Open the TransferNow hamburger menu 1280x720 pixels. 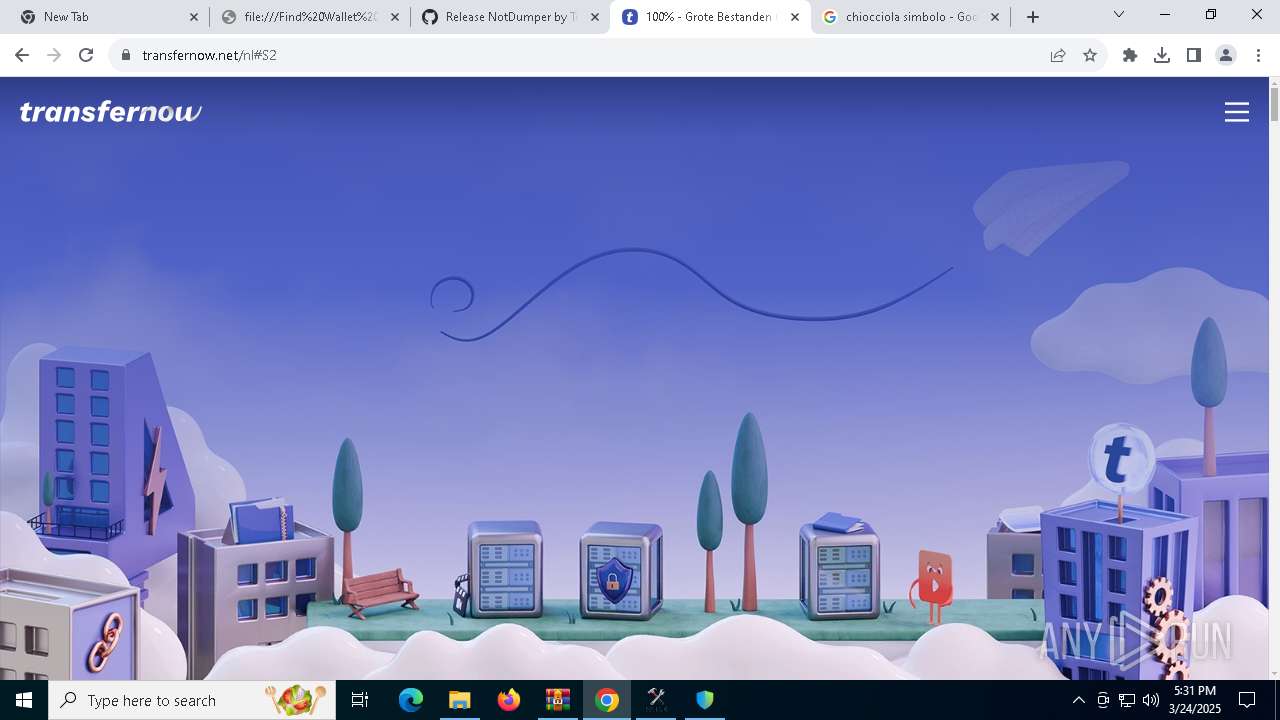pyautogui.click(x=1237, y=112)
